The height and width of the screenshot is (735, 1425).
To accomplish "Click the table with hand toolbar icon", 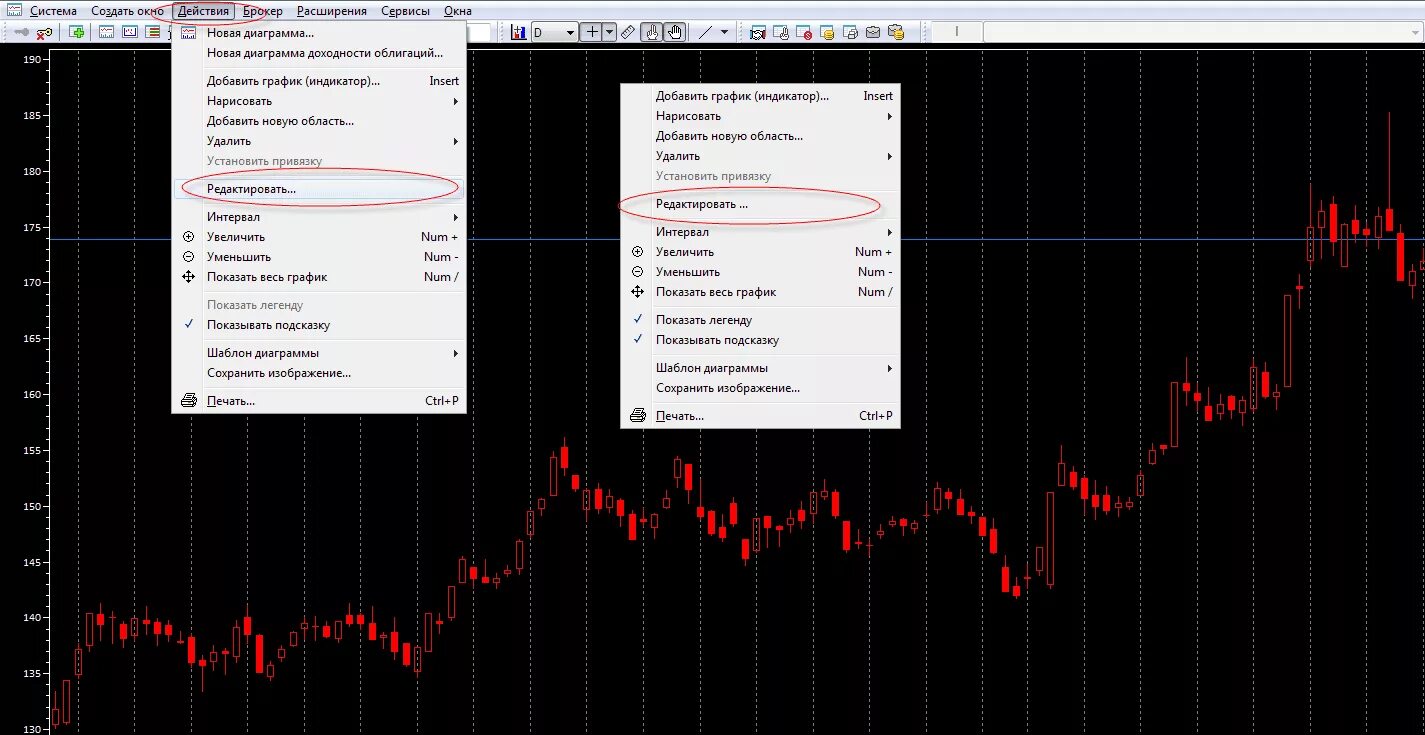I will (783, 33).
